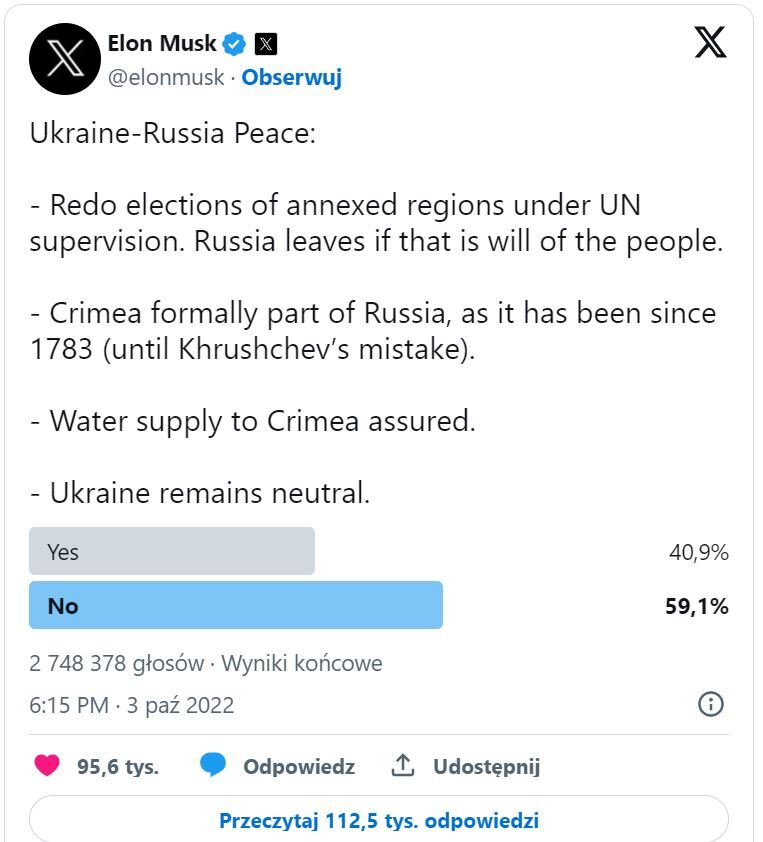
Task: Open the @elonmusk handle link
Action: pyautogui.click(x=166, y=77)
